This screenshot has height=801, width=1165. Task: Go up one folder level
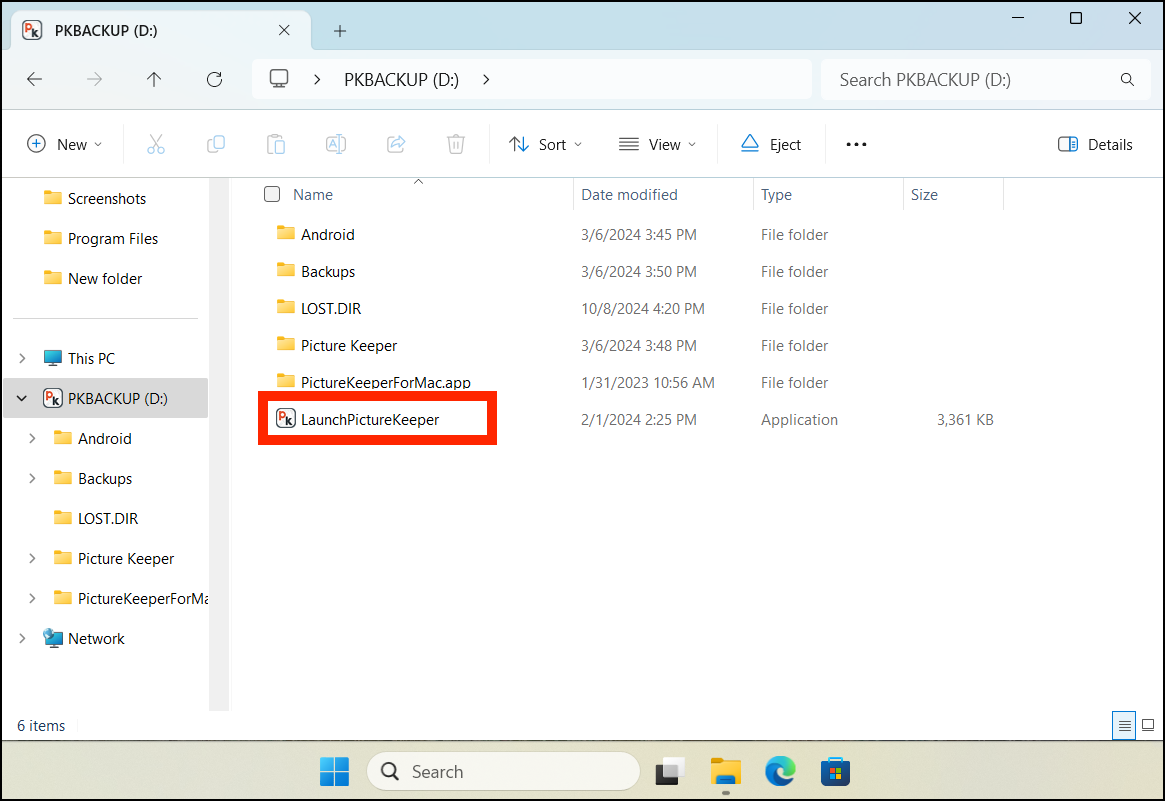point(154,80)
